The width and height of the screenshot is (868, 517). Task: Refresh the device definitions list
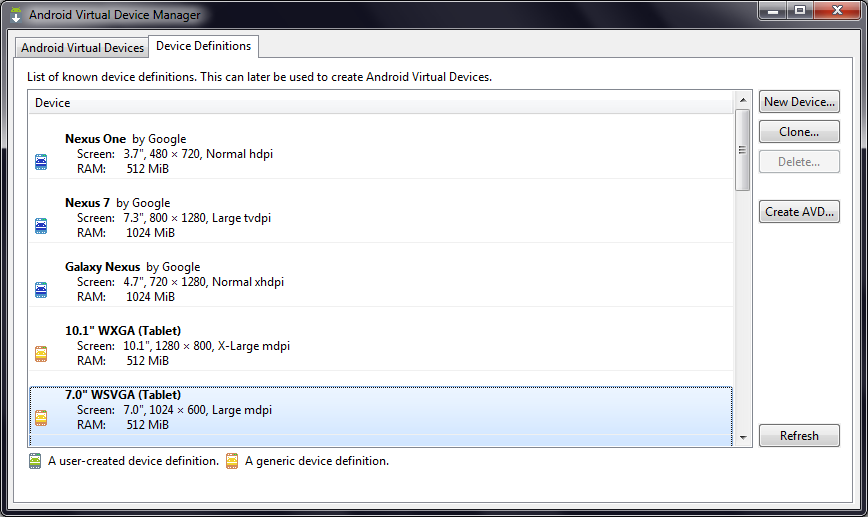click(799, 436)
